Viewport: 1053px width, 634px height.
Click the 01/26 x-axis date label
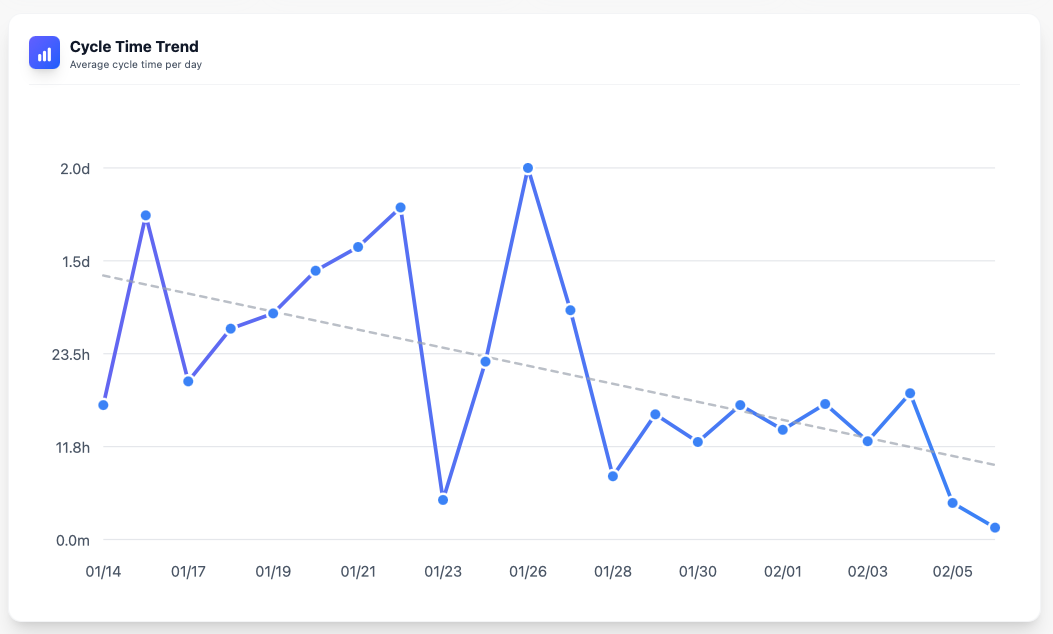click(x=527, y=572)
